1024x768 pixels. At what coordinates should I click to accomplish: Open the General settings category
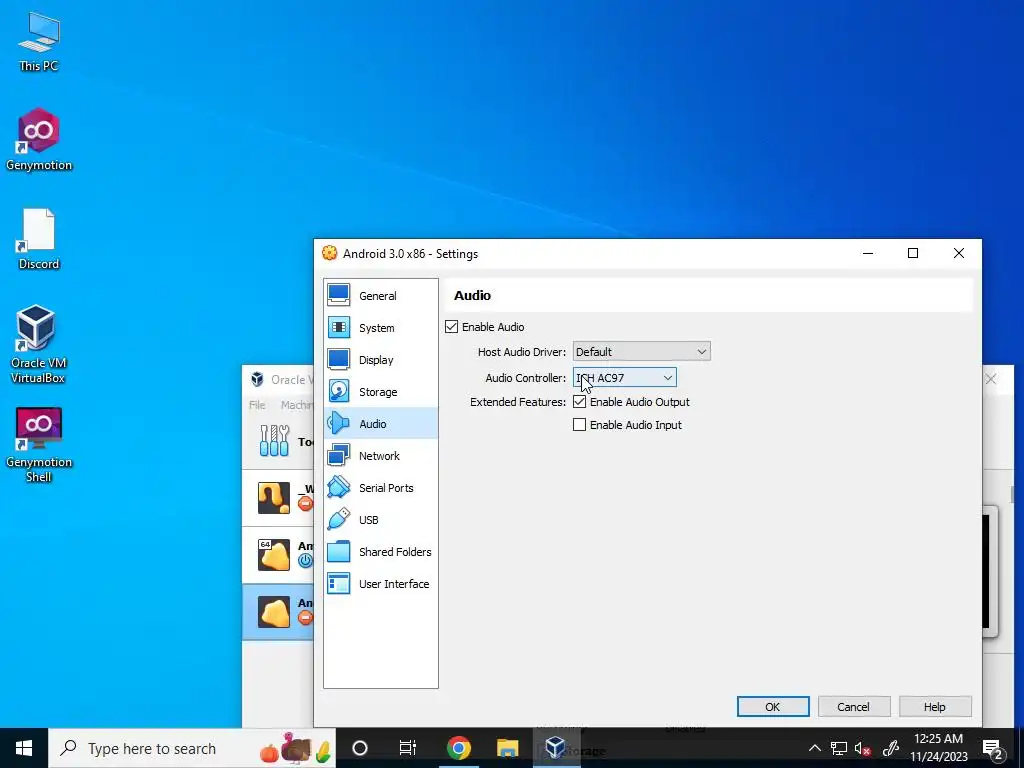click(380, 296)
